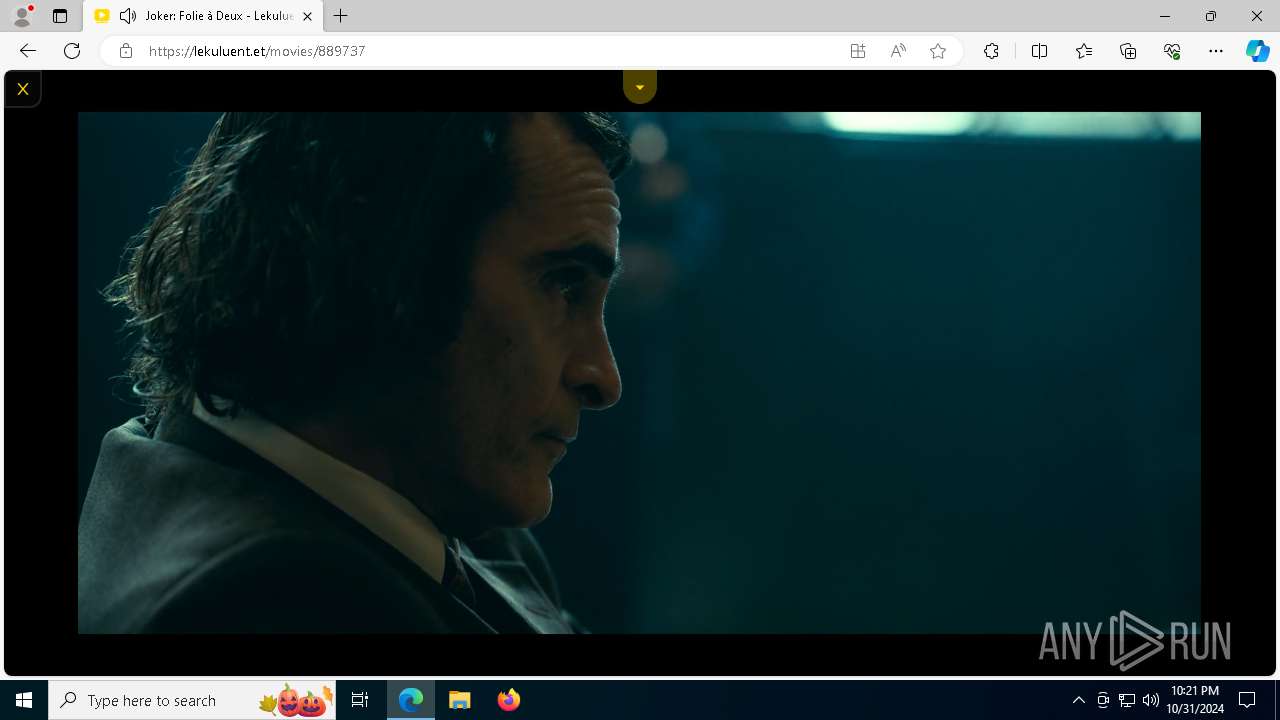The height and width of the screenshot is (720, 1280).
Task: Open a new browser tab
Action: tap(341, 16)
